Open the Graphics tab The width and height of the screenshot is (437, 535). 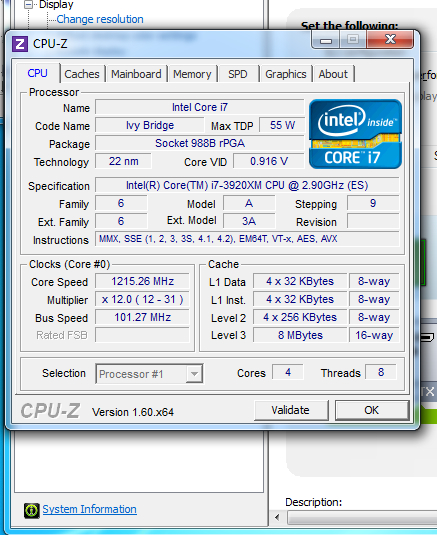coord(286,74)
